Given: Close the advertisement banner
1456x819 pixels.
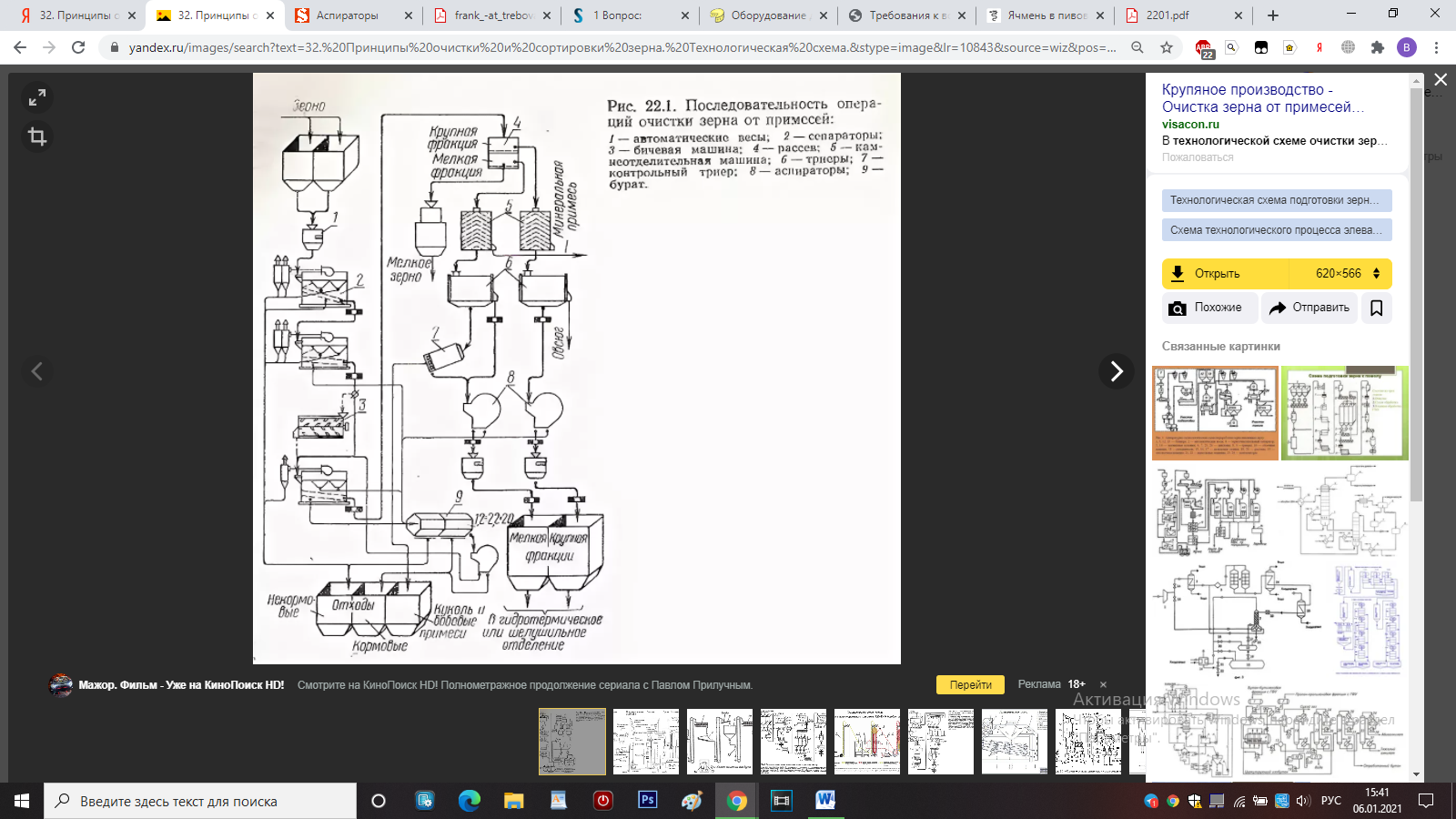Looking at the screenshot, I should [1103, 684].
